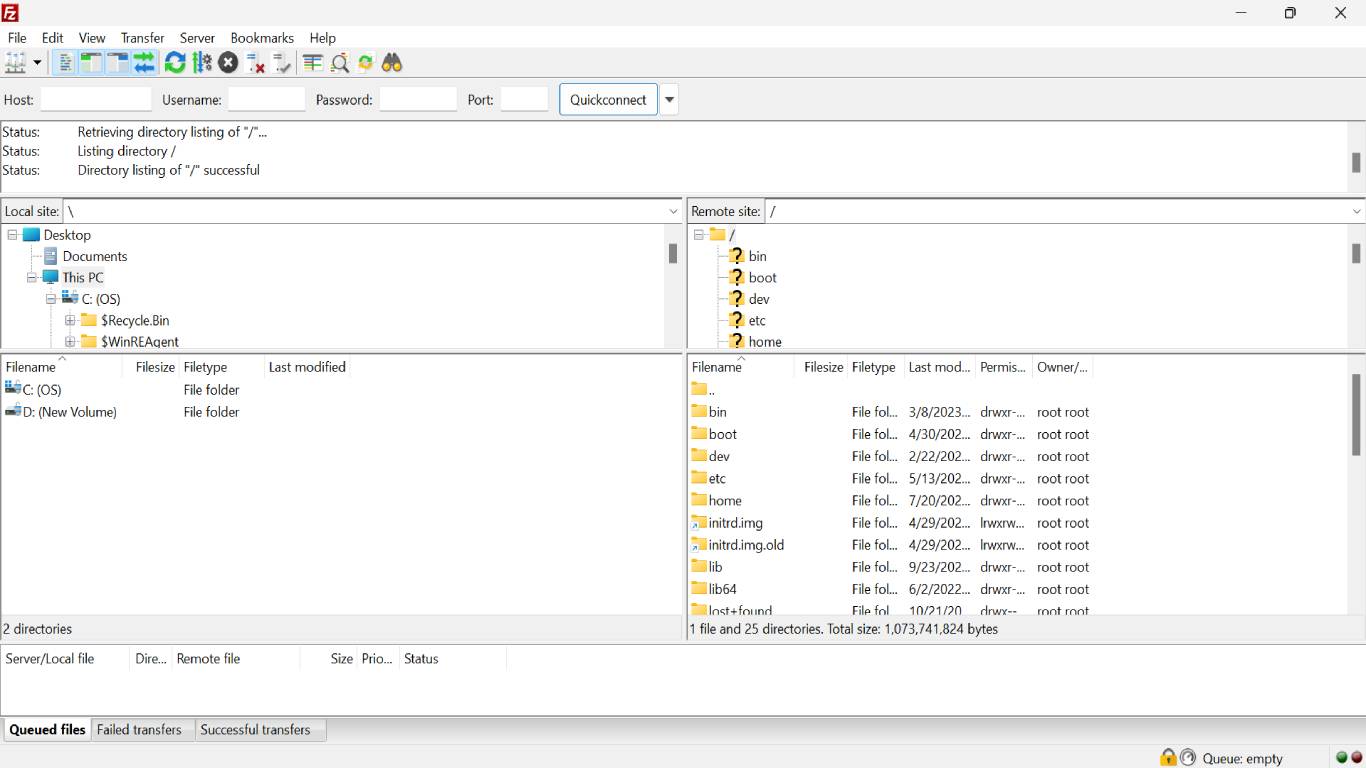Viewport: 1366px width, 768px height.
Task: Click the Password input field
Action: tap(418, 100)
